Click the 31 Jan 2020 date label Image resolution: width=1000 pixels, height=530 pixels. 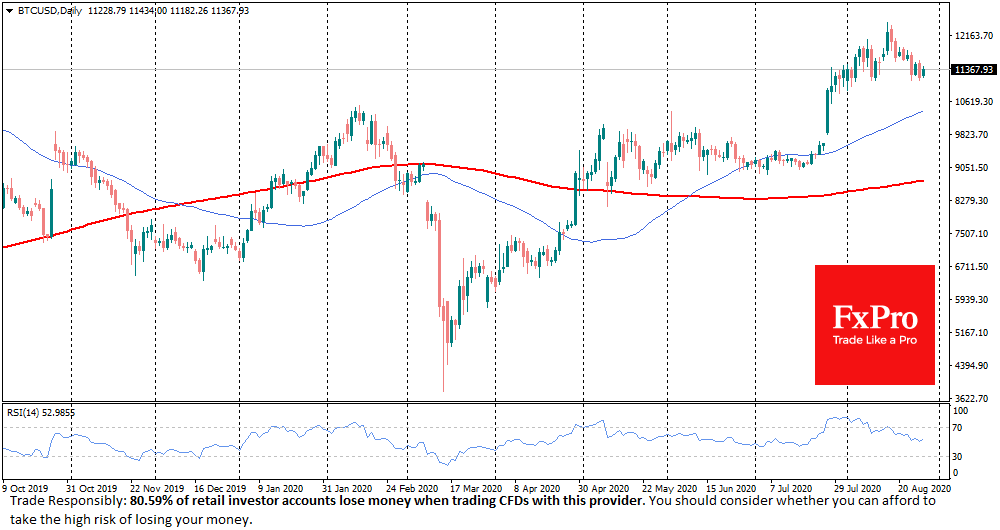tap(348, 488)
